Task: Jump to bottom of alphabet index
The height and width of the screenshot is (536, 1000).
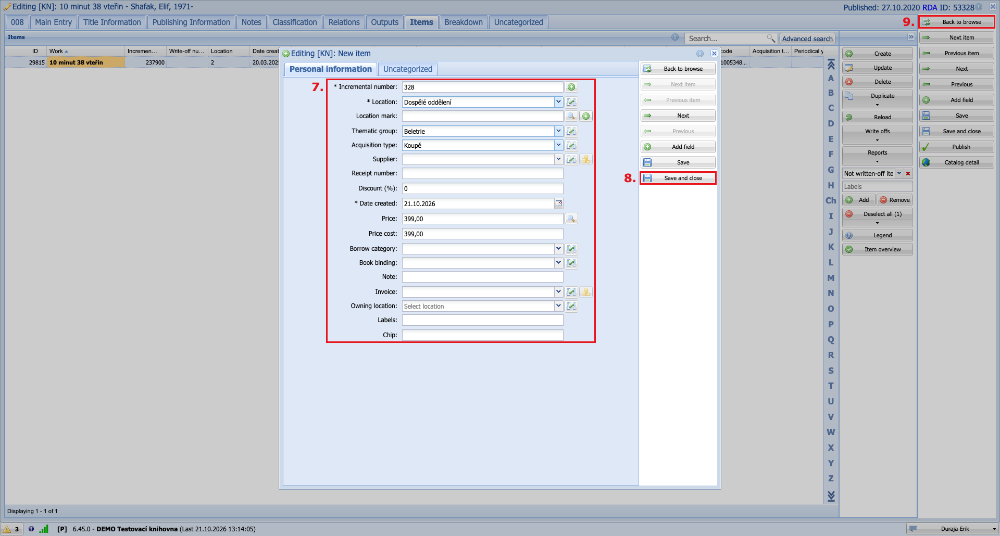Action: pos(830,495)
